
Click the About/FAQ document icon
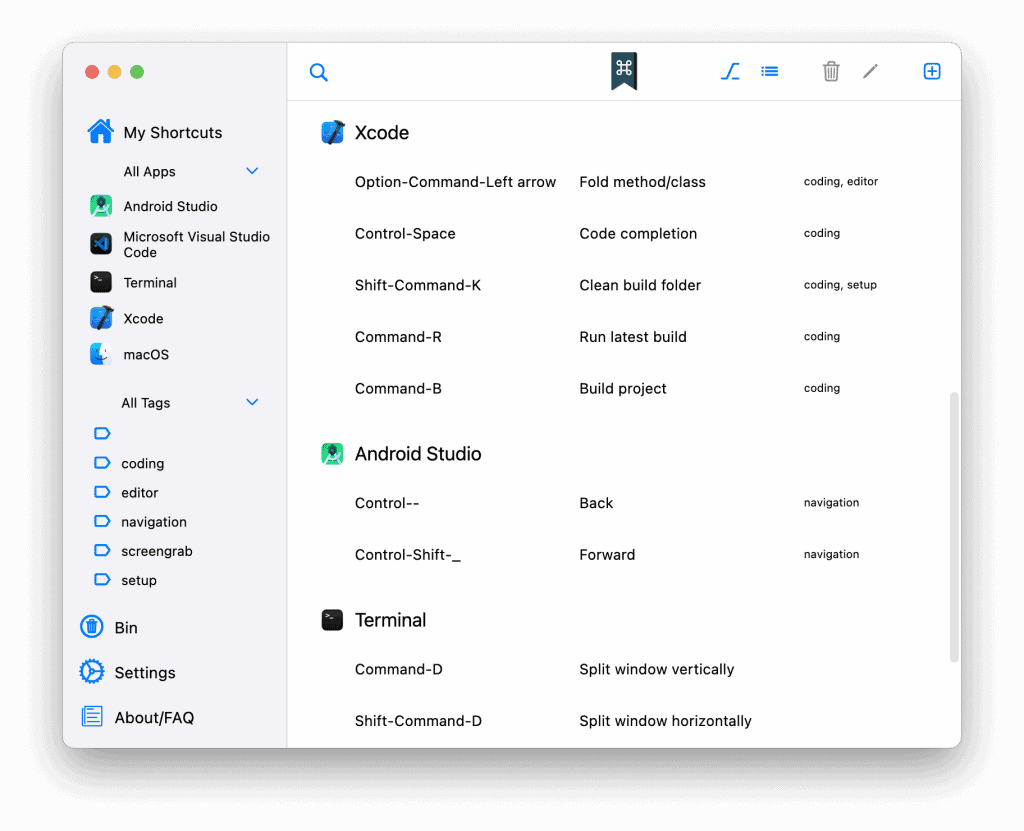click(91, 717)
